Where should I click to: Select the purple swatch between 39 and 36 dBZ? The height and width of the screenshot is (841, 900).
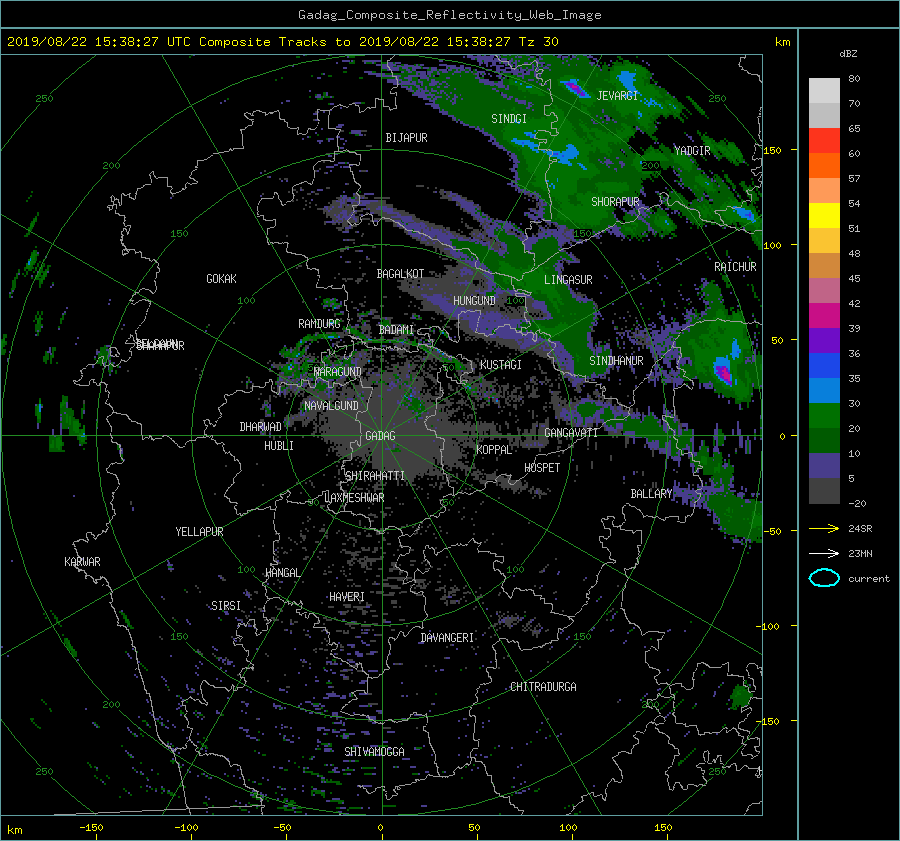click(x=824, y=340)
